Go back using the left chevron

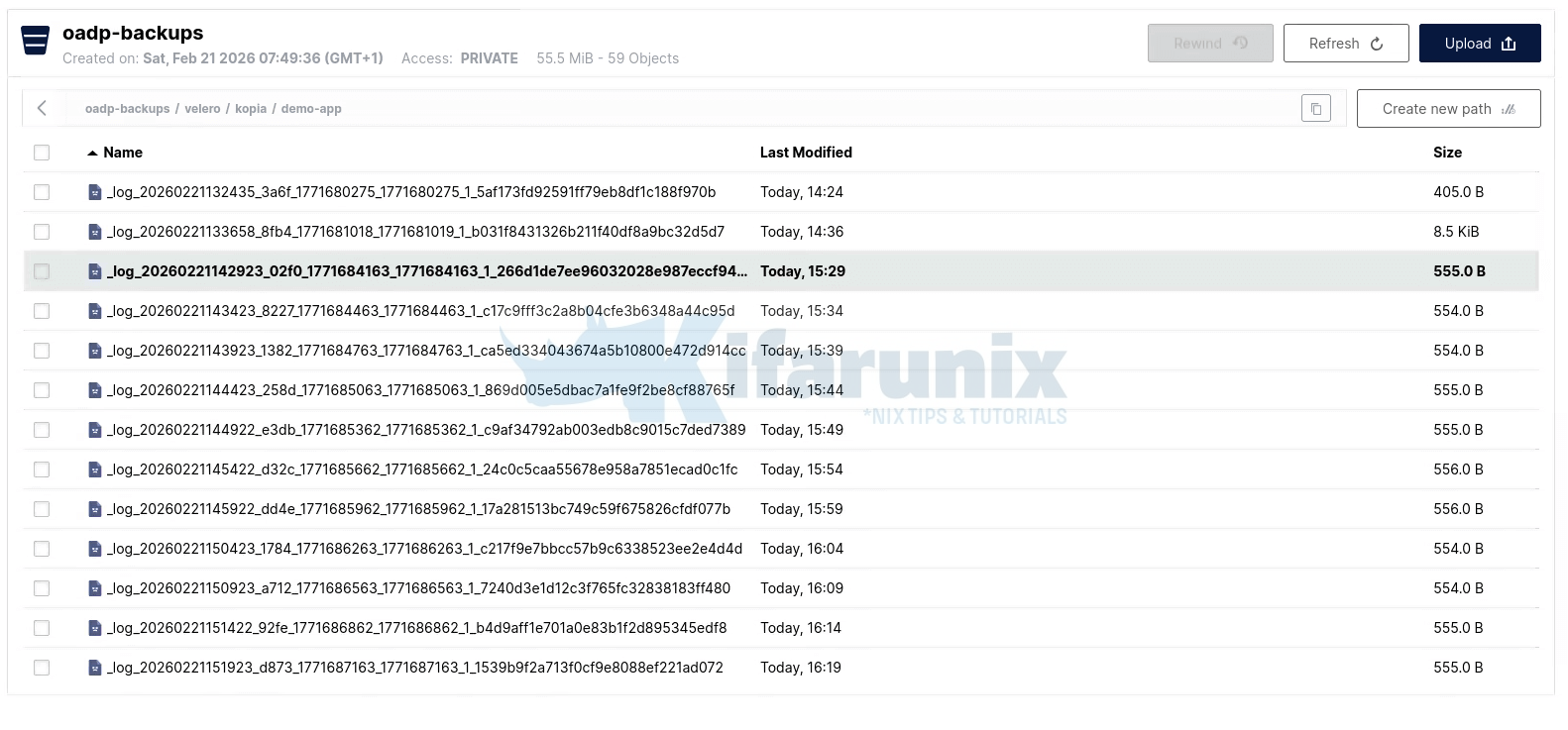[x=42, y=108]
